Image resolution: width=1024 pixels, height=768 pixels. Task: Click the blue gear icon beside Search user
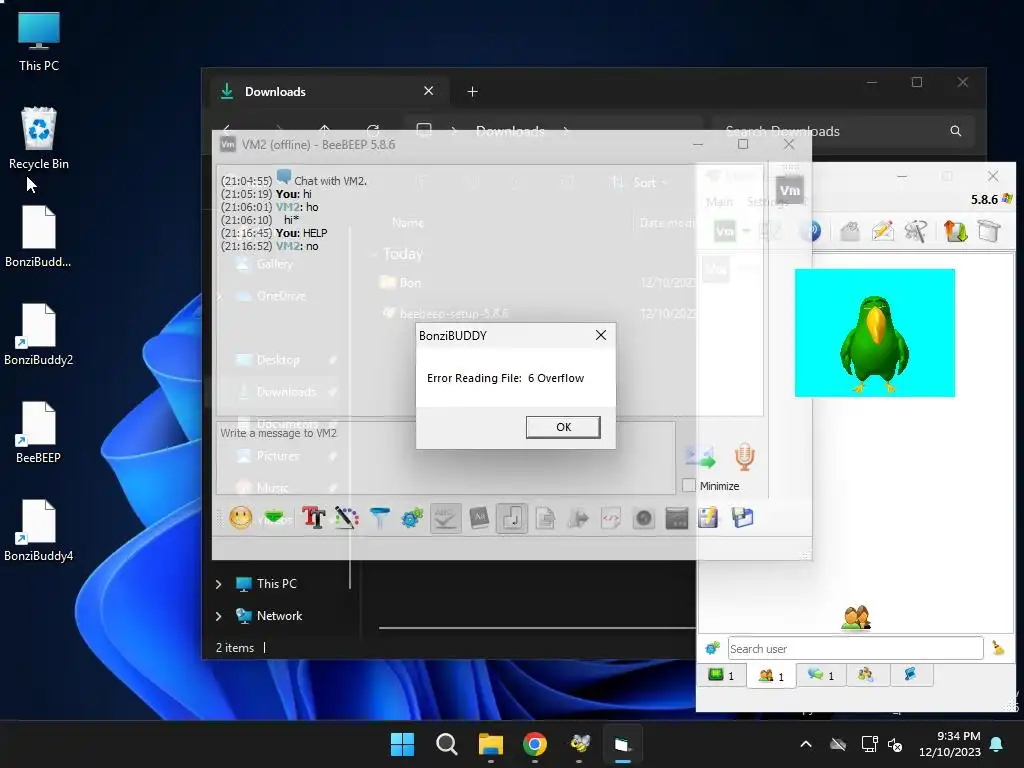(x=712, y=648)
